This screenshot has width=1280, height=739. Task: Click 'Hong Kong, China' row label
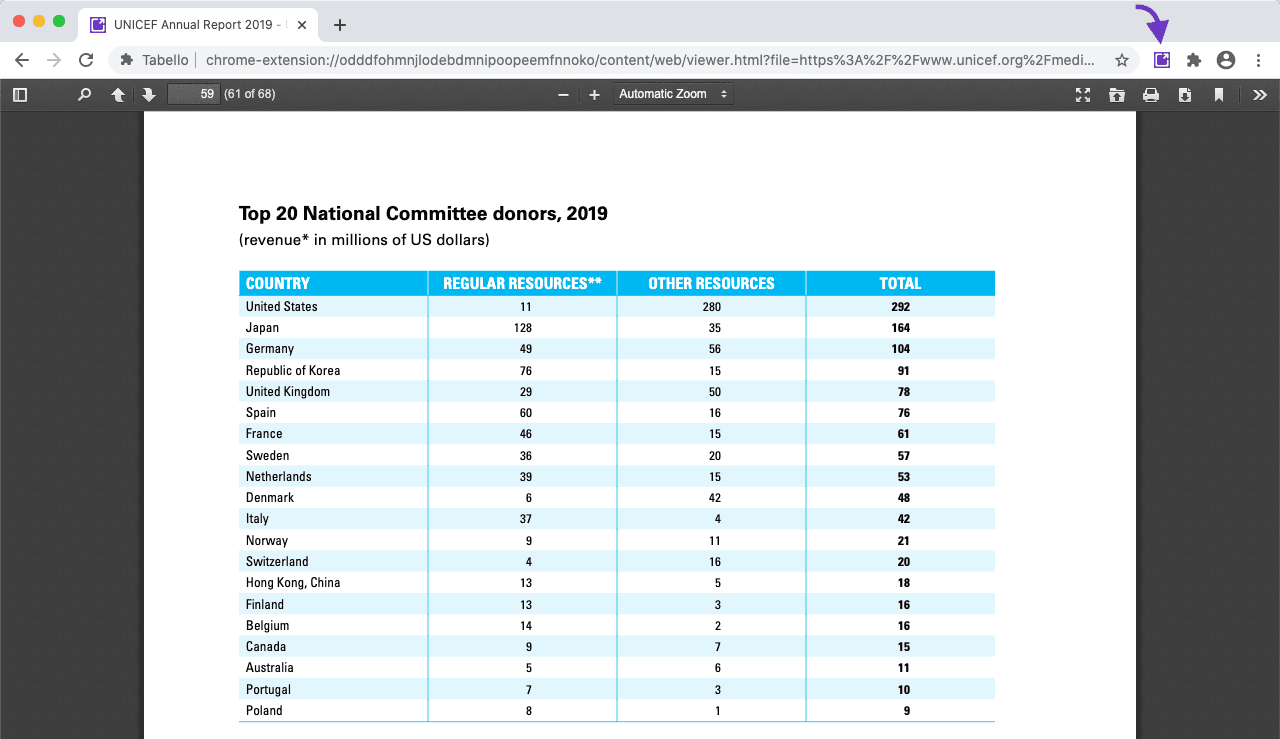(x=293, y=583)
